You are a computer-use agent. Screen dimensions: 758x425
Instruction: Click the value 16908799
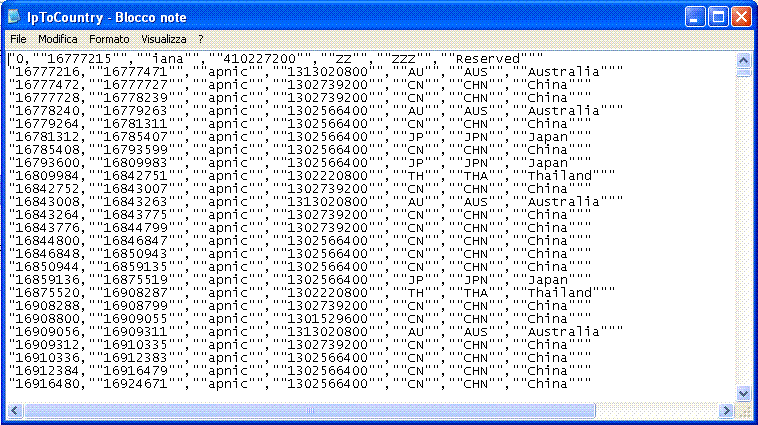tap(136, 306)
